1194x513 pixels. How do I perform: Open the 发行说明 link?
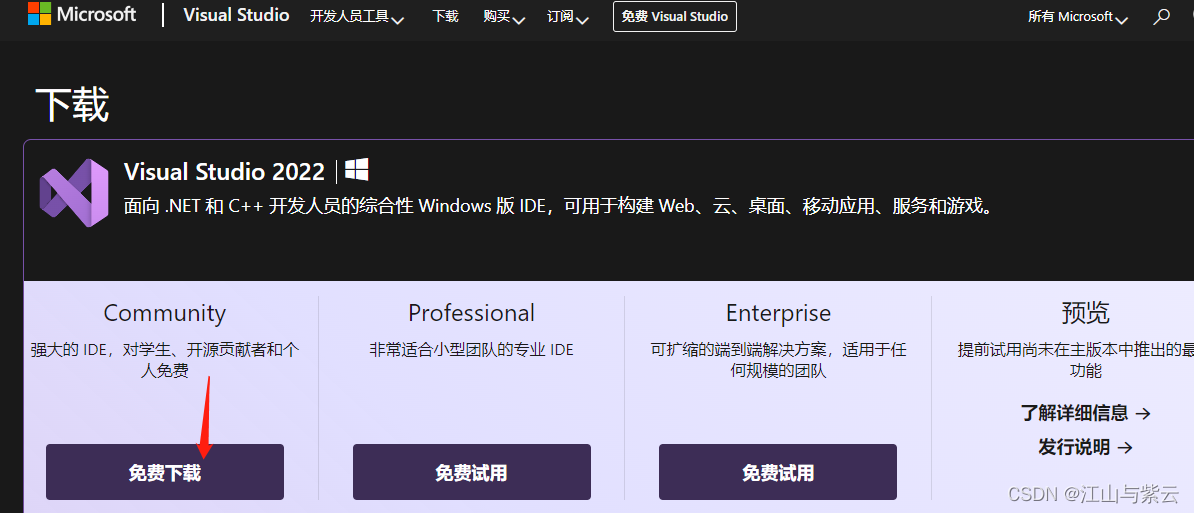[x=1085, y=447]
